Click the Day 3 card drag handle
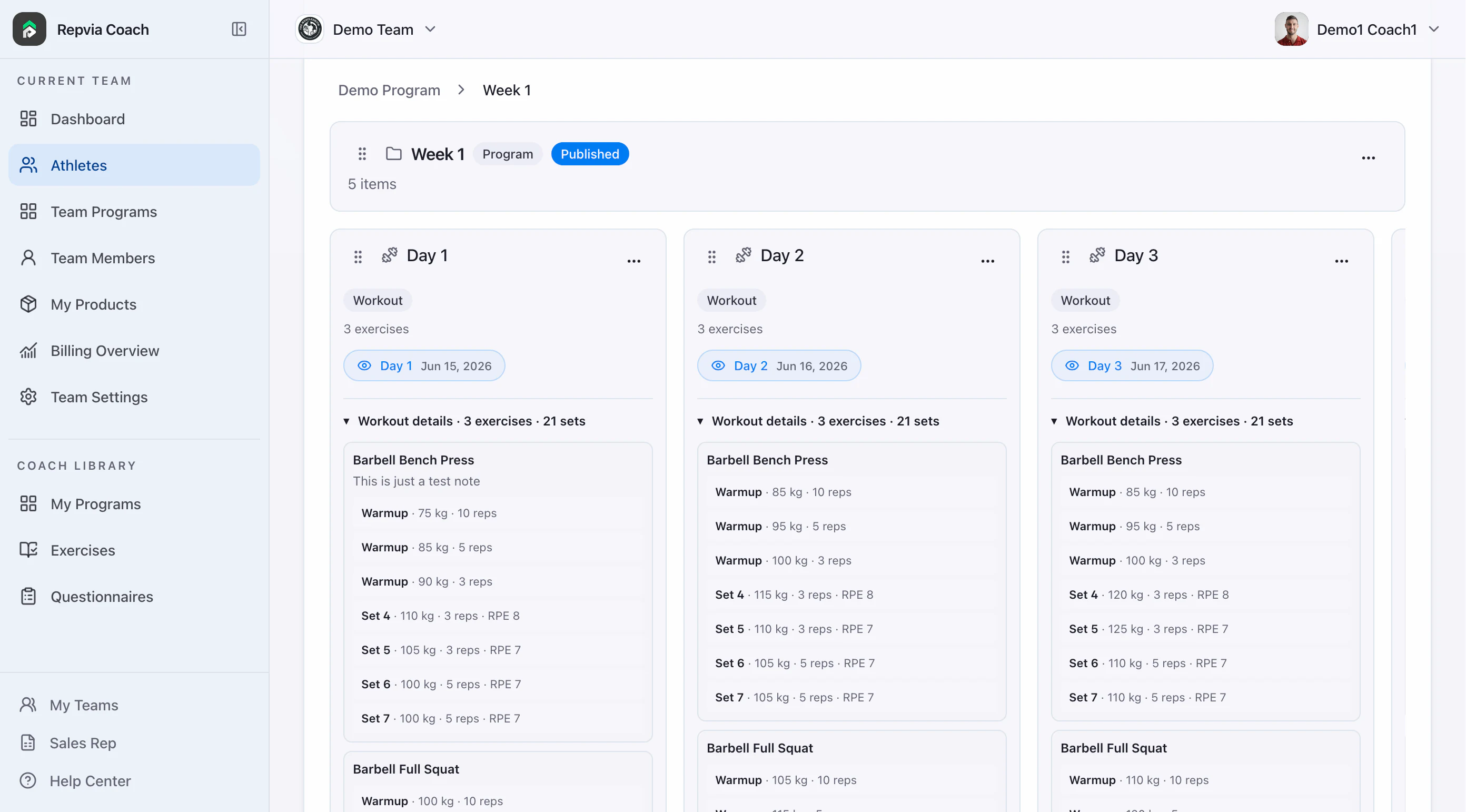 tap(1066, 256)
